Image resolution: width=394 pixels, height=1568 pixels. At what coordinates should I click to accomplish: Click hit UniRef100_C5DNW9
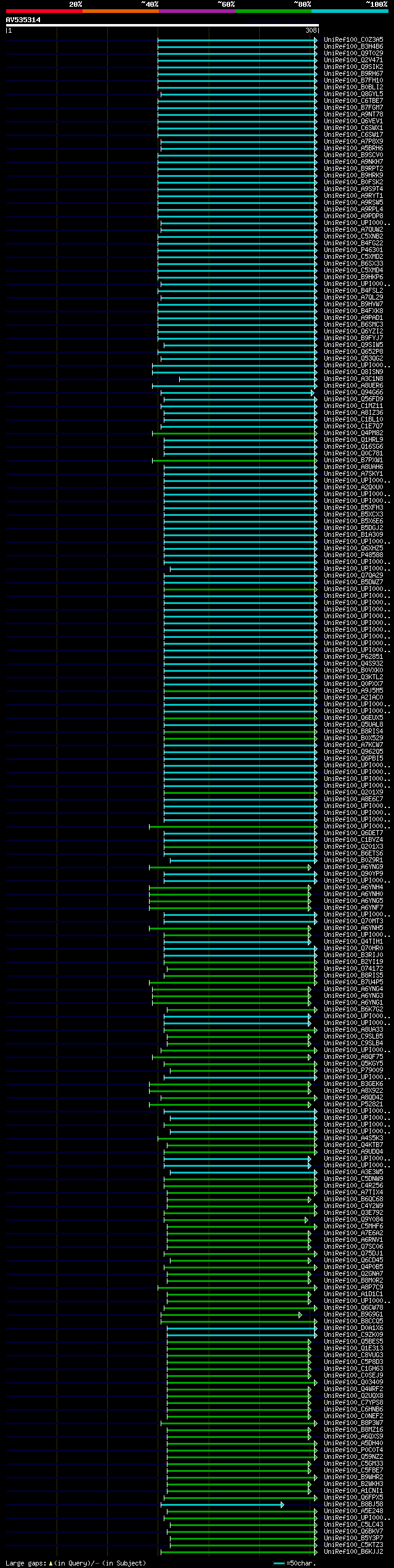point(353,1179)
